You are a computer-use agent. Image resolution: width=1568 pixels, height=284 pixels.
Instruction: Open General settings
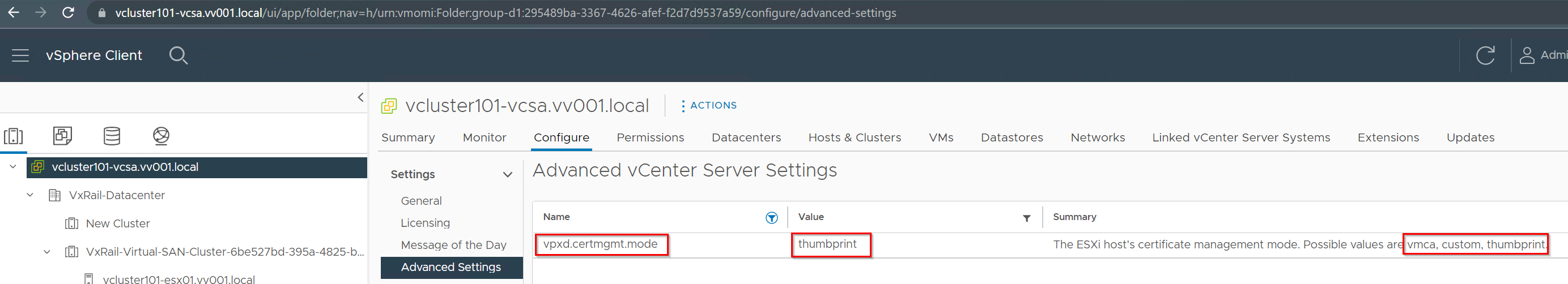421,201
